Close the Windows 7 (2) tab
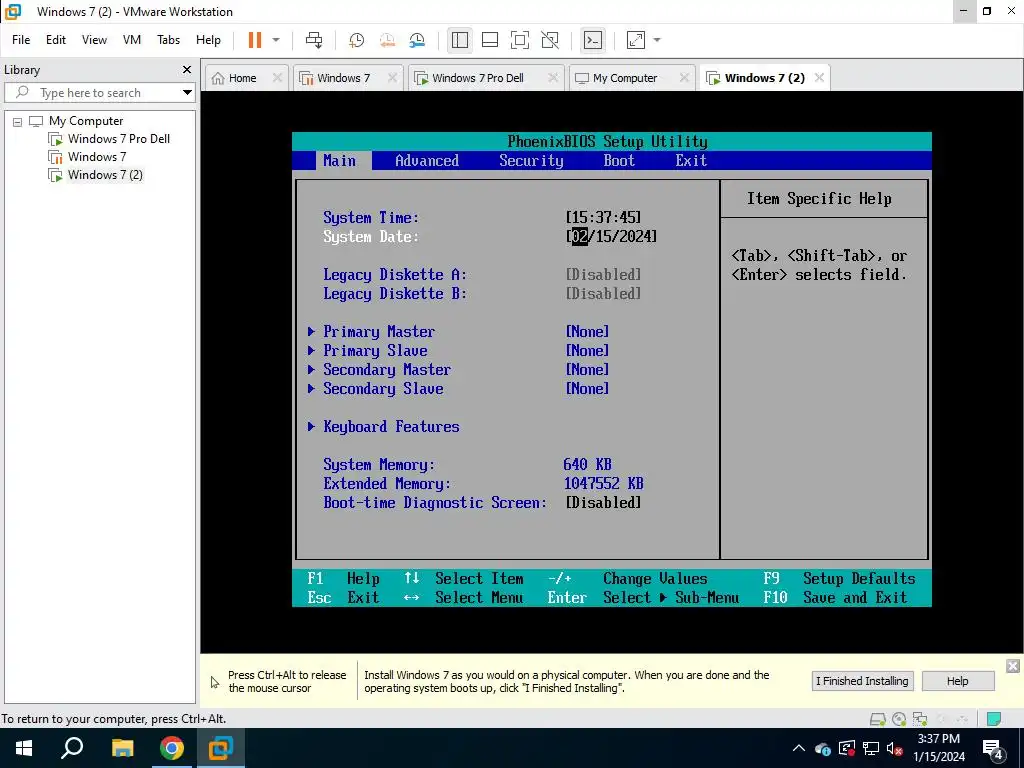 [819, 78]
